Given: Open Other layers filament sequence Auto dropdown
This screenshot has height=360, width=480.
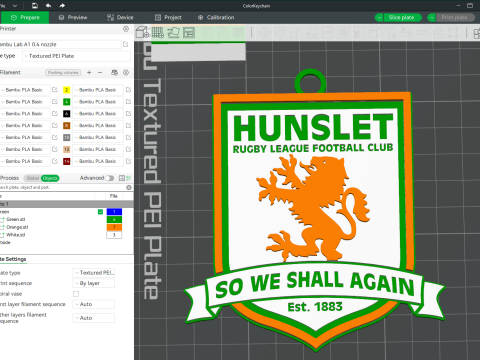Looking at the screenshot, I should coord(93,318).
